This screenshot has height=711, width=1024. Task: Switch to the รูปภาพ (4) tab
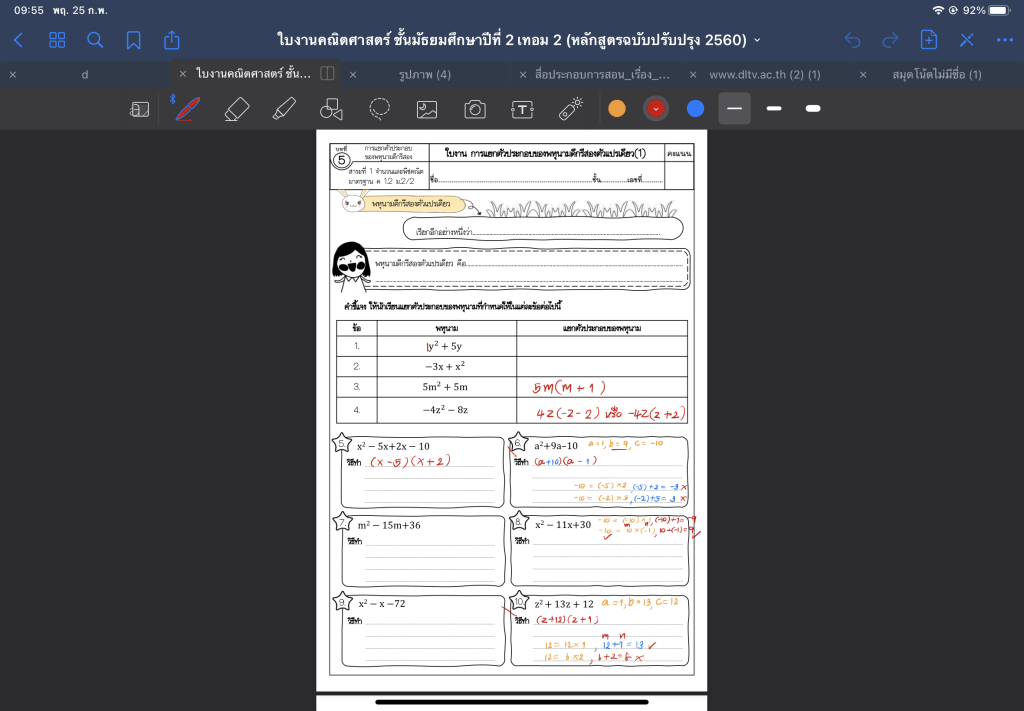coord(424,74)
